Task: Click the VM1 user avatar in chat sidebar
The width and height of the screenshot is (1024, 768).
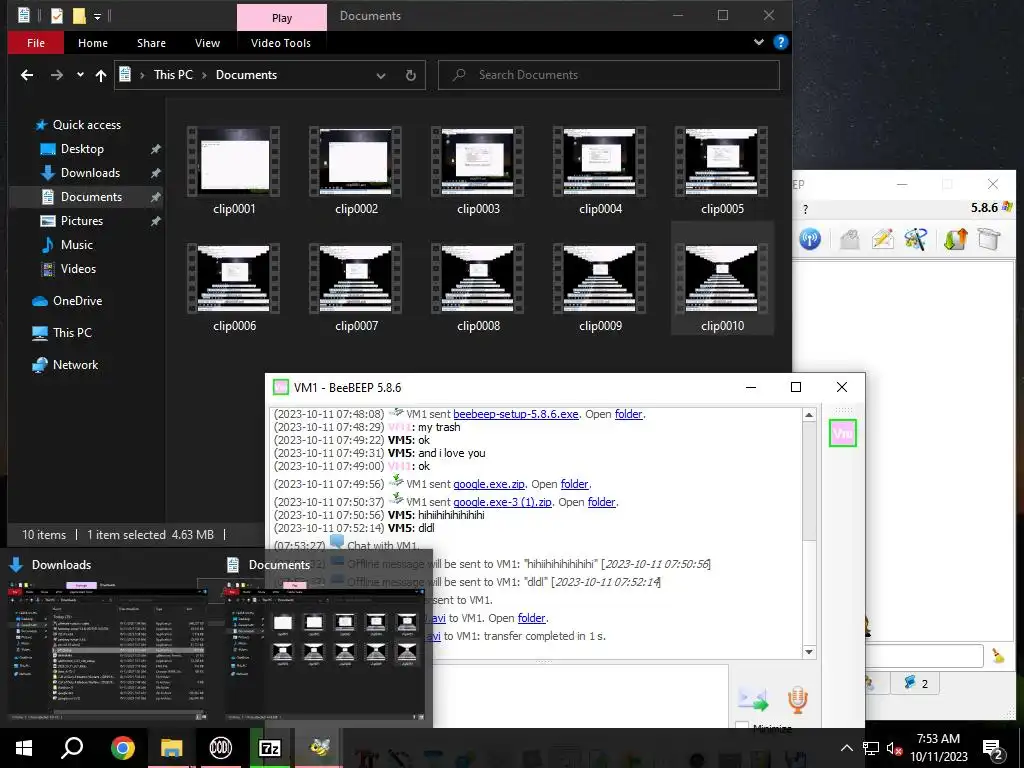Action: [x=842, y=433]
